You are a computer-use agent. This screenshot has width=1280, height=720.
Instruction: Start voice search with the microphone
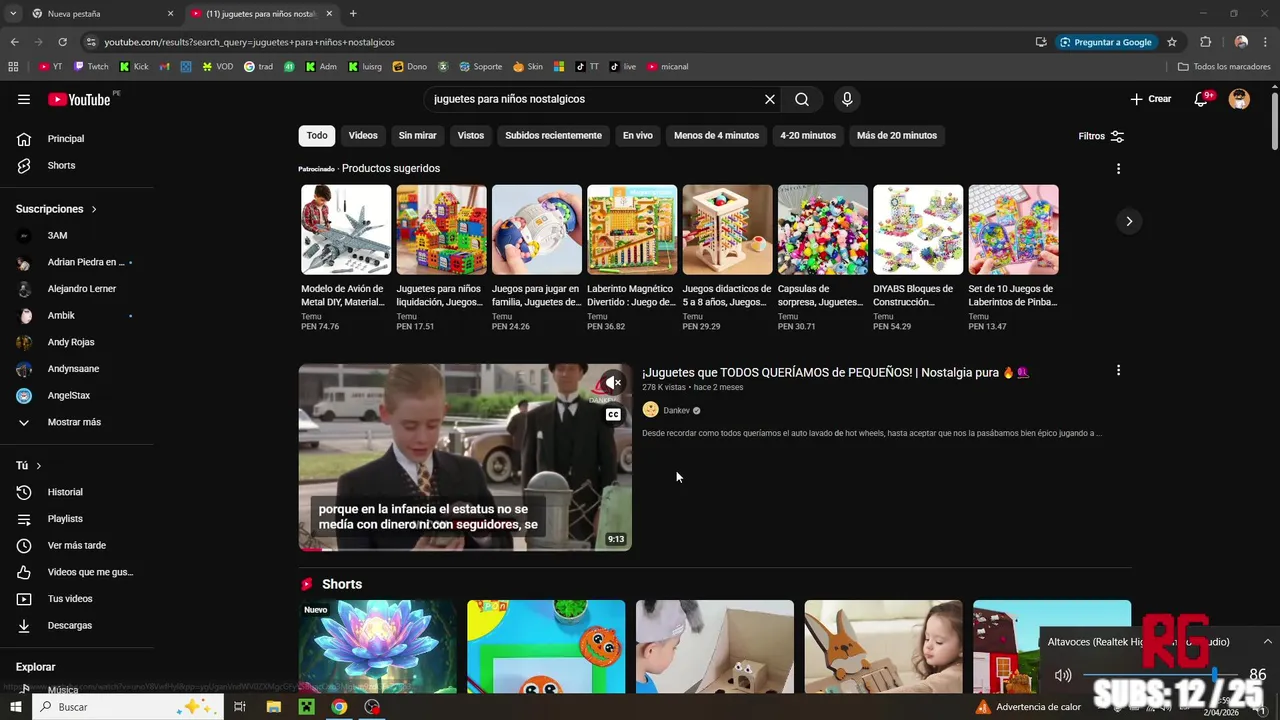click(x=847, y=99)
